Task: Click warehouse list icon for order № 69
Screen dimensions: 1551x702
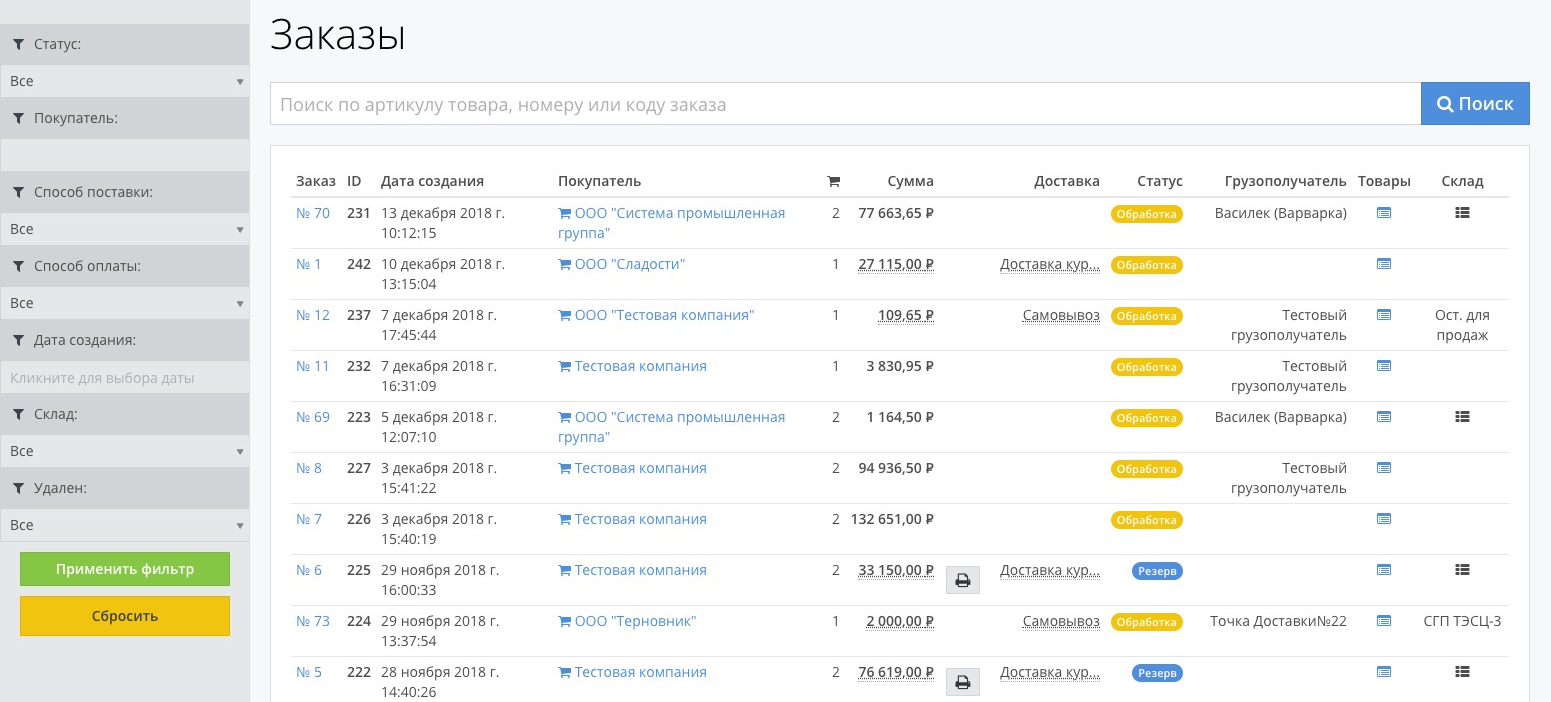Action: (x=1462, y=417)
